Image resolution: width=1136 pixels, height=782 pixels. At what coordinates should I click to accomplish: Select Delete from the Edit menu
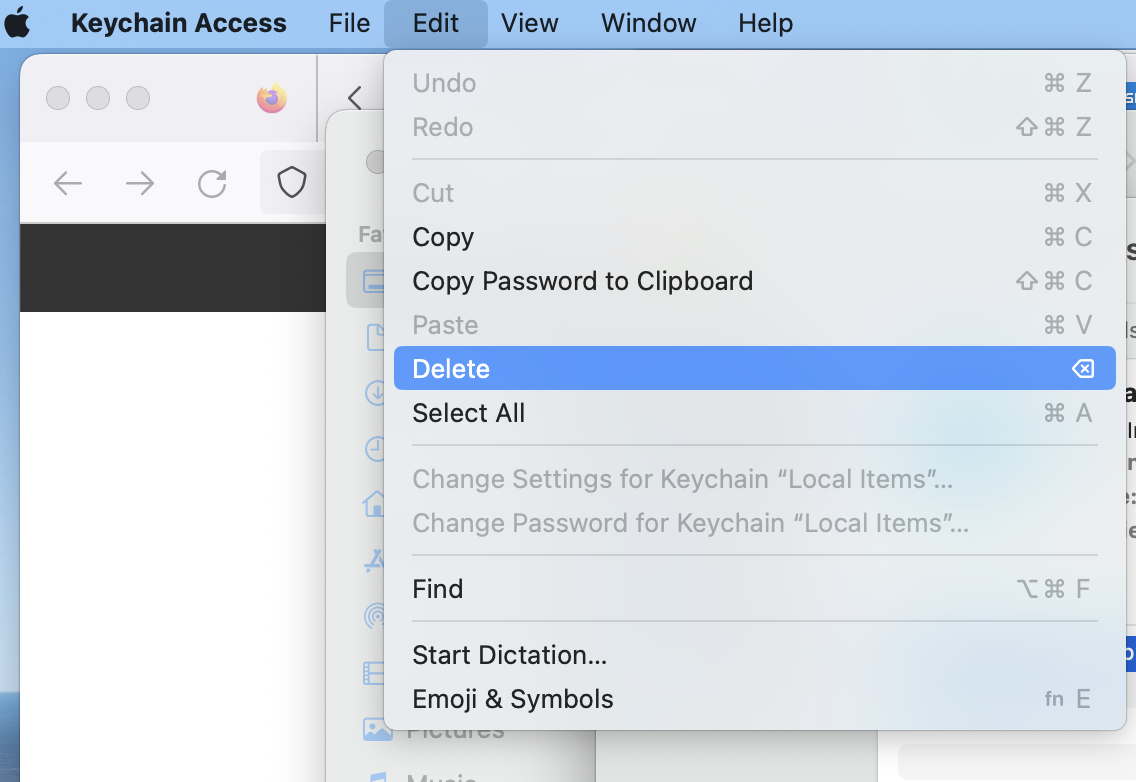tap(450, 368)
